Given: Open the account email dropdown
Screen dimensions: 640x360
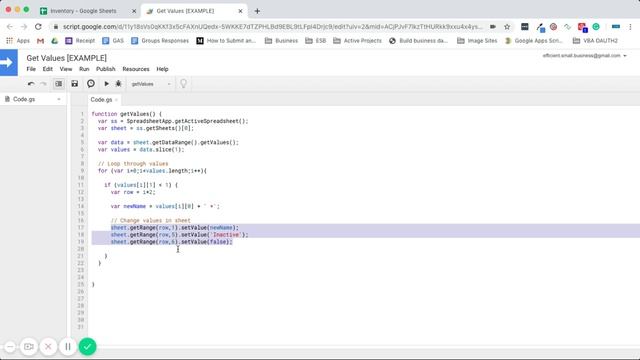Looking at the screenshot, I should (584, 56).
